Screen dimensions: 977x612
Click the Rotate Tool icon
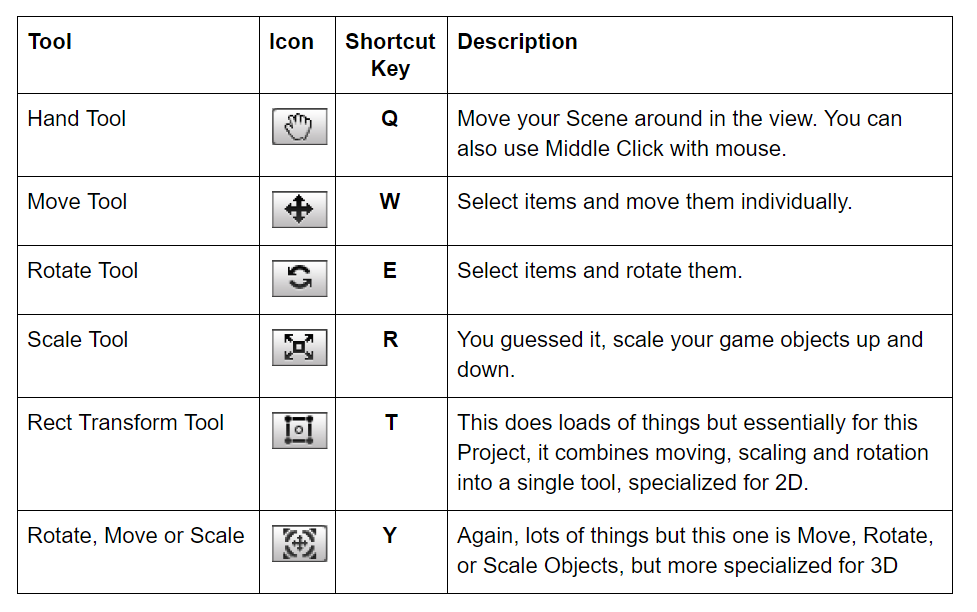click(x=299, y=279)
